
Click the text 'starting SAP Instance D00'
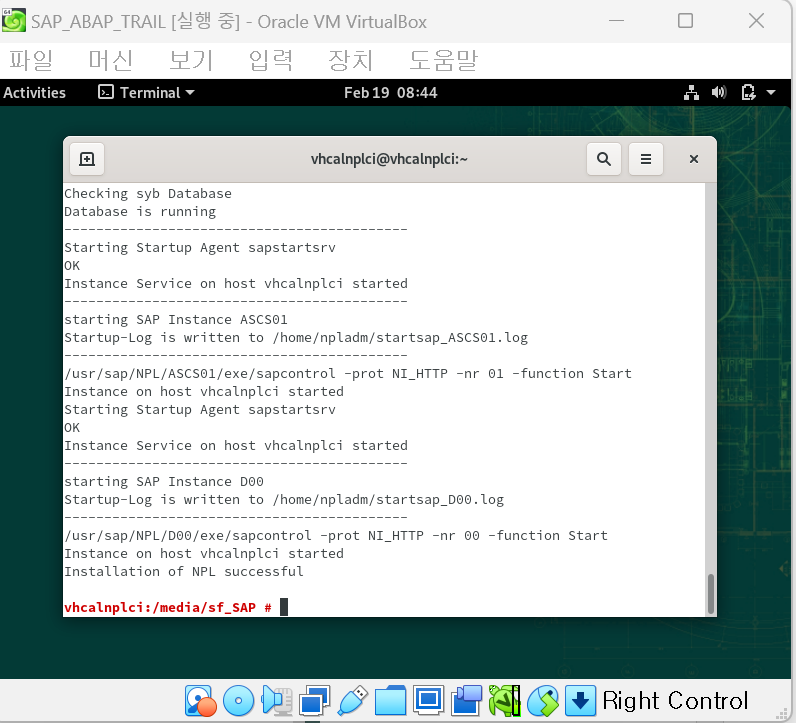(164, 481)
